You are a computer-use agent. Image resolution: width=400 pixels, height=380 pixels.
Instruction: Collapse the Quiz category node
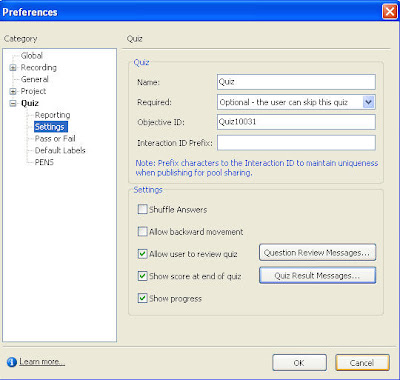point(13,103)
